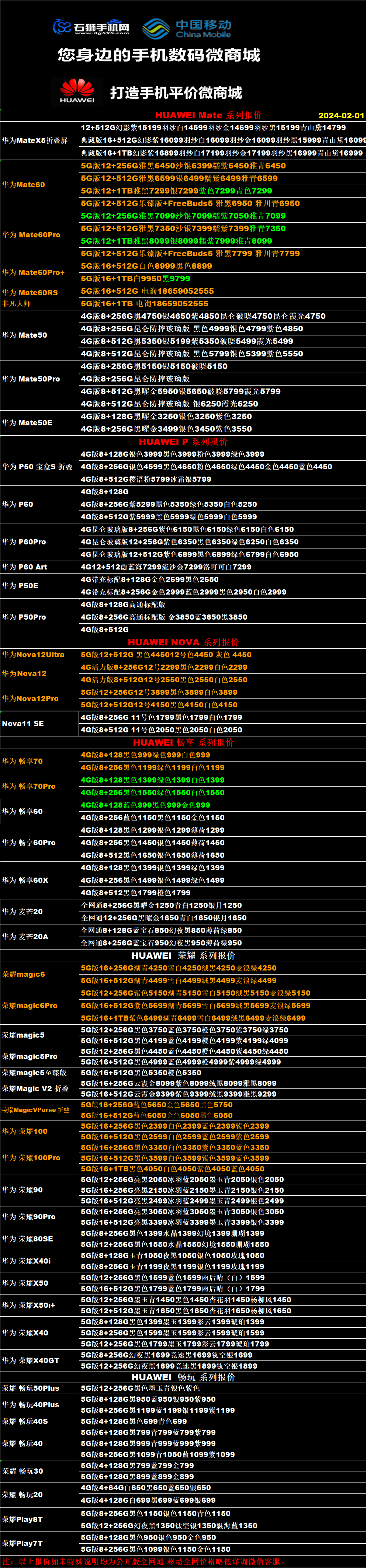Image resolution: width=367 pixels, height=1568 pixels.
Task: Select the 华为 P50 宝盒S 折叠 label
Action: 37,467
